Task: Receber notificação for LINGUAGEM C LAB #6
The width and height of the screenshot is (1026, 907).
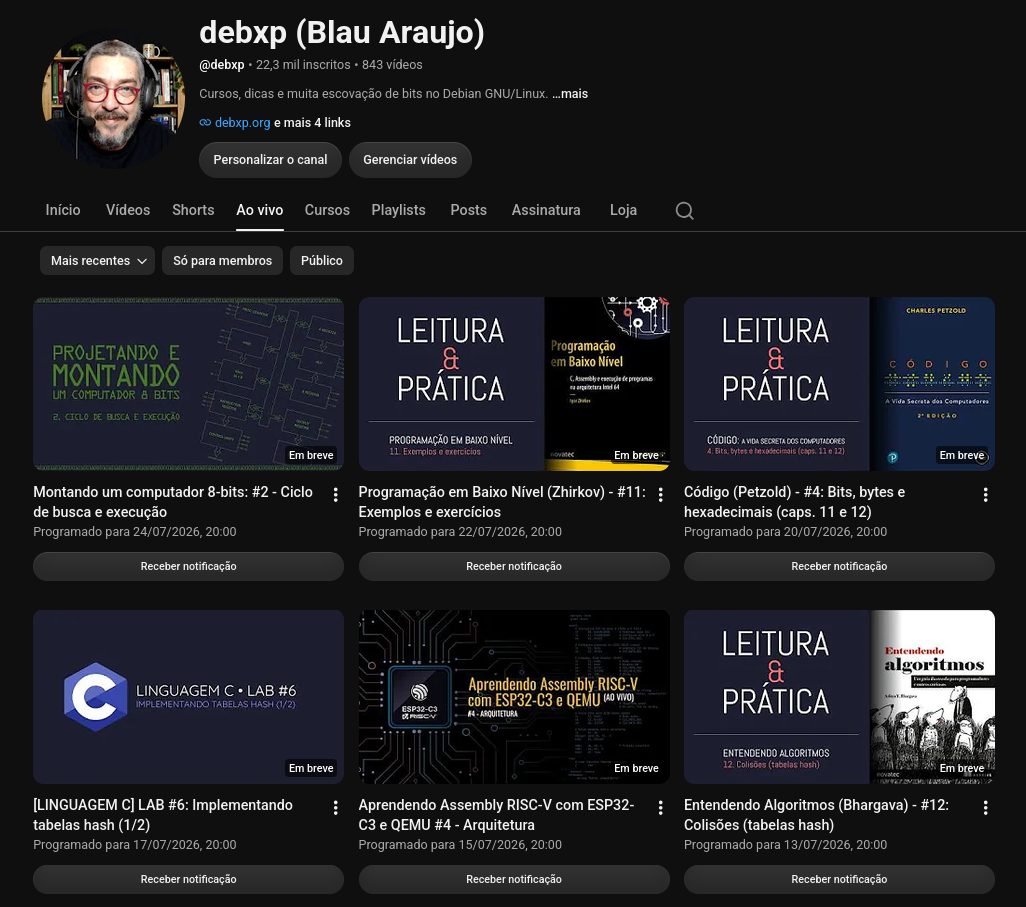Action: (188, 879)
